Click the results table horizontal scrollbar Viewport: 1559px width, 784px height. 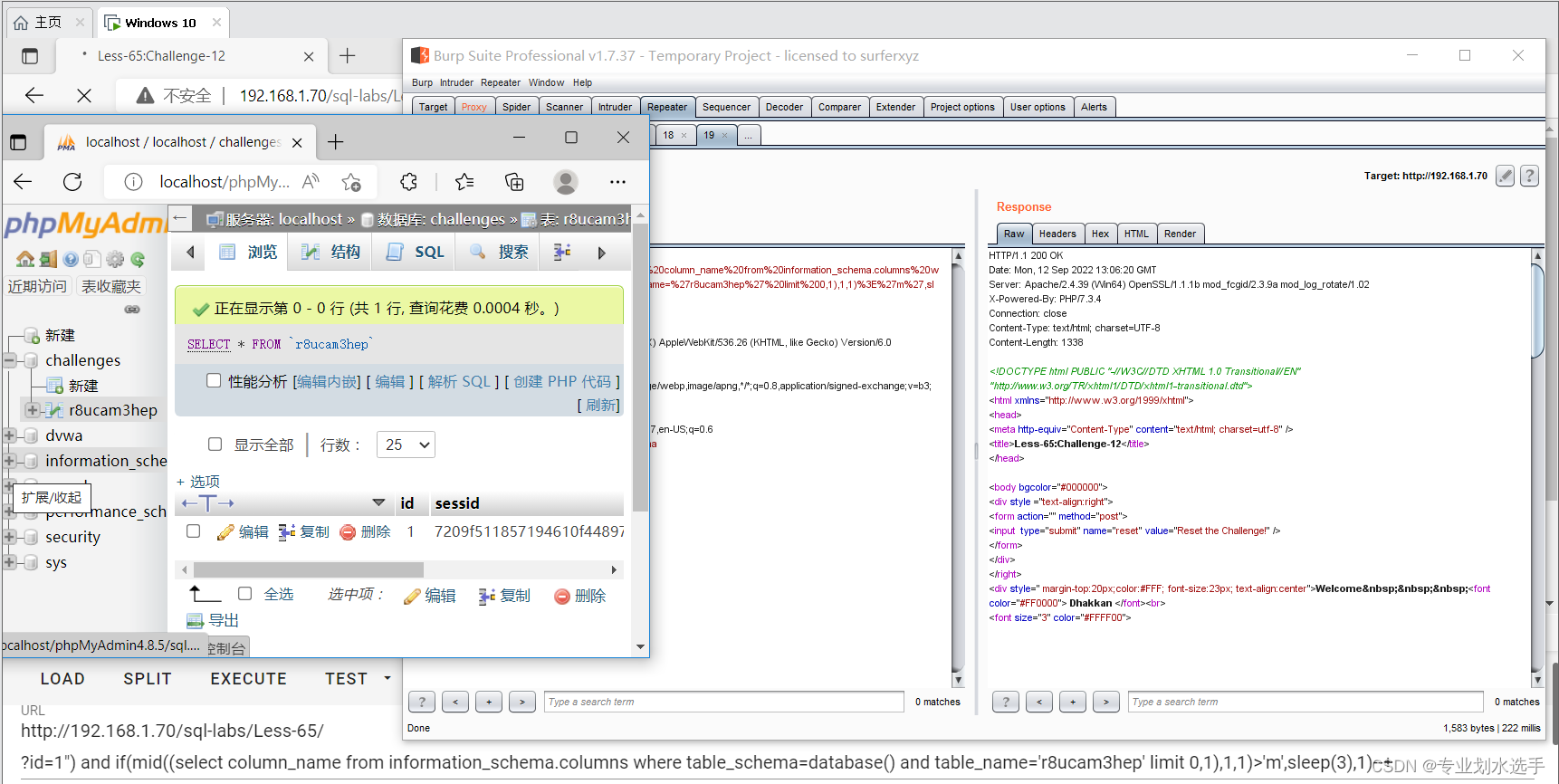(308, 569)
